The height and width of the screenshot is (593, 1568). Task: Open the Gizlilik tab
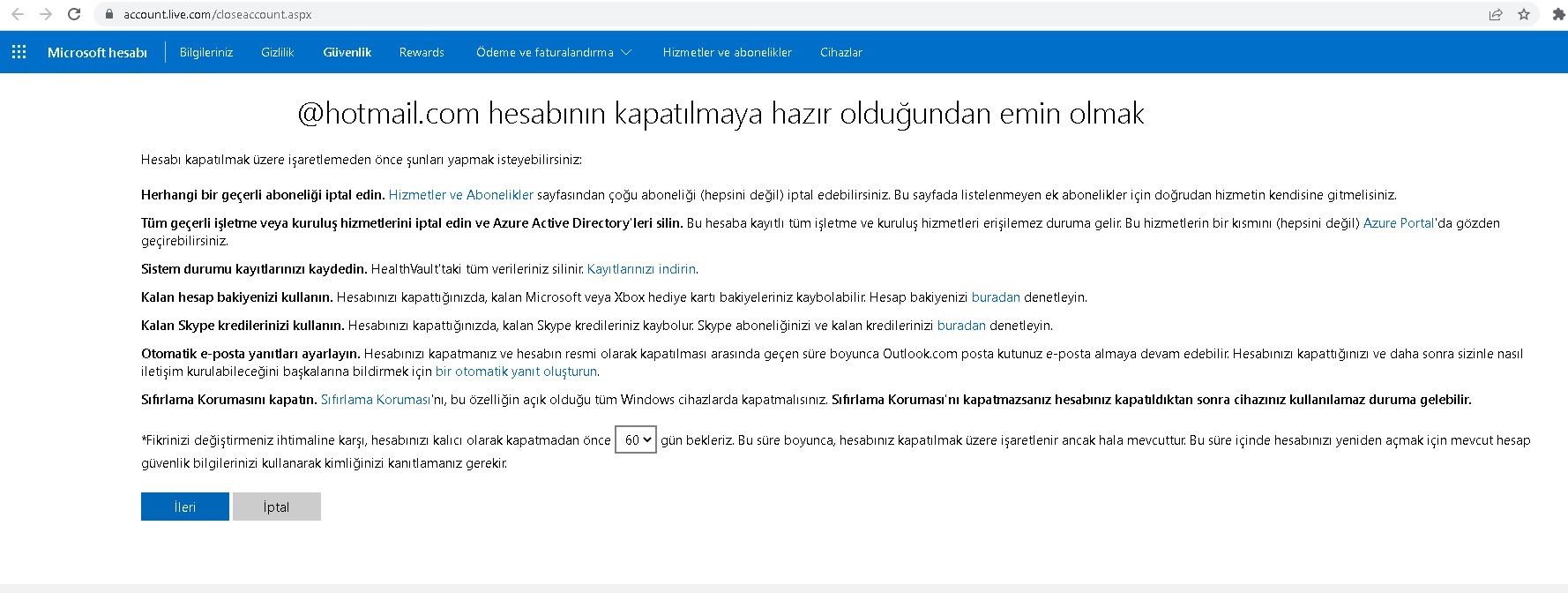(277, 52)
